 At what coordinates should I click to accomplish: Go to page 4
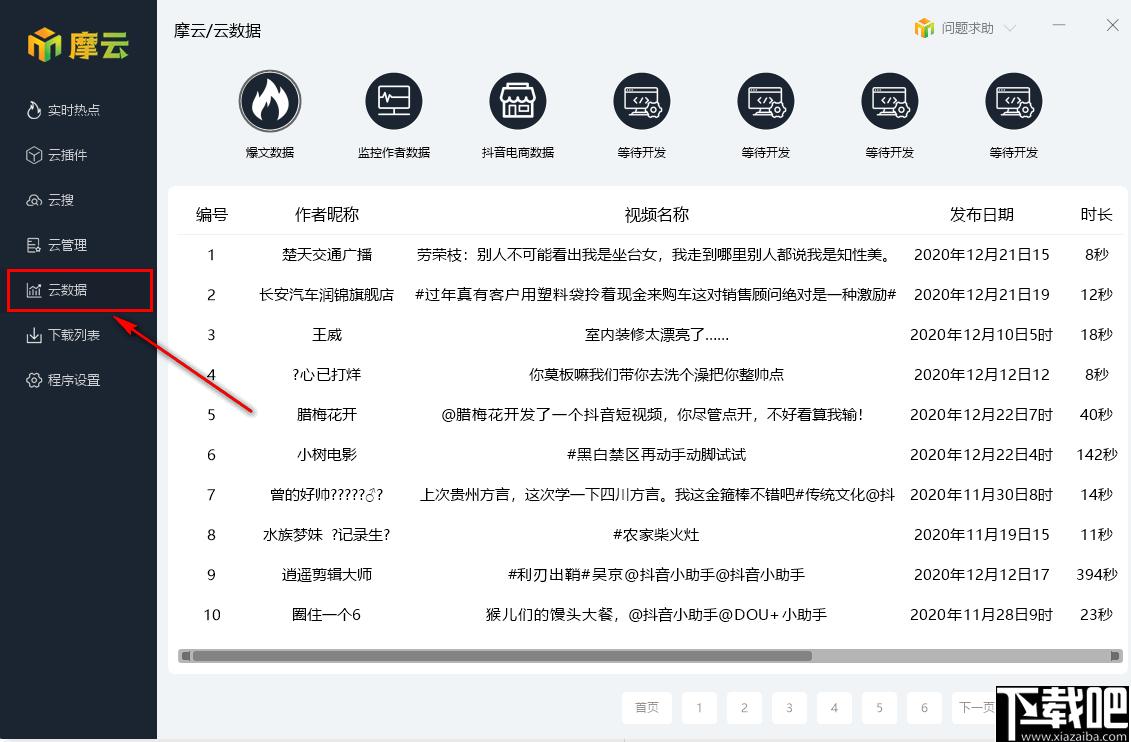pos(835,708)
